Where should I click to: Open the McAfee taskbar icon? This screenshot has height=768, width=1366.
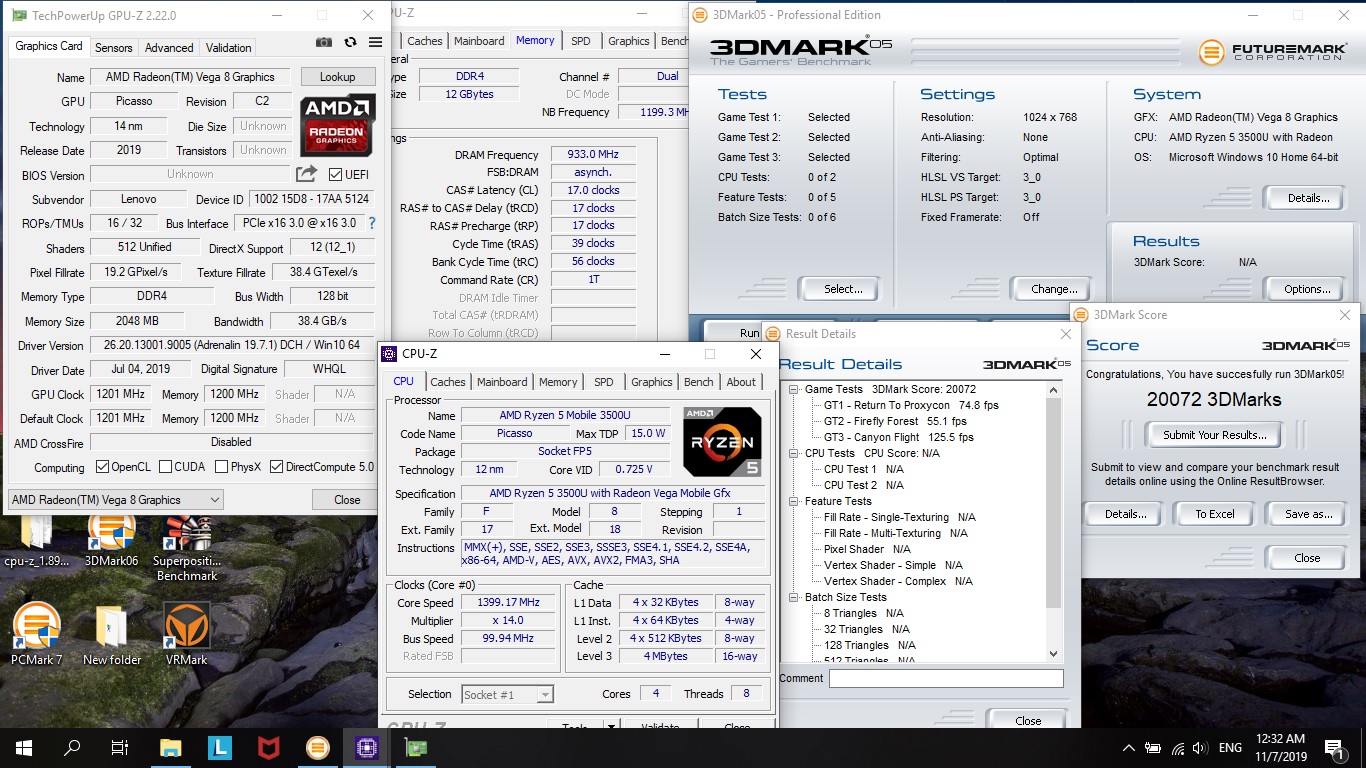click(x=268, y=747)
